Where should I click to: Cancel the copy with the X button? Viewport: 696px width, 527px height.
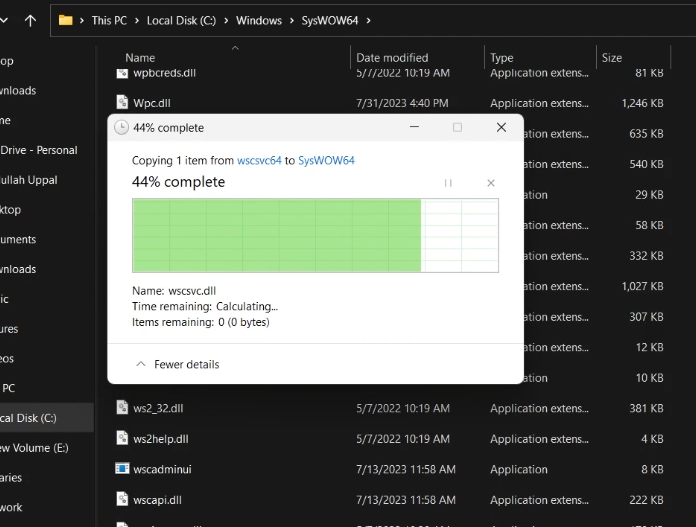(x=490, y=183)
